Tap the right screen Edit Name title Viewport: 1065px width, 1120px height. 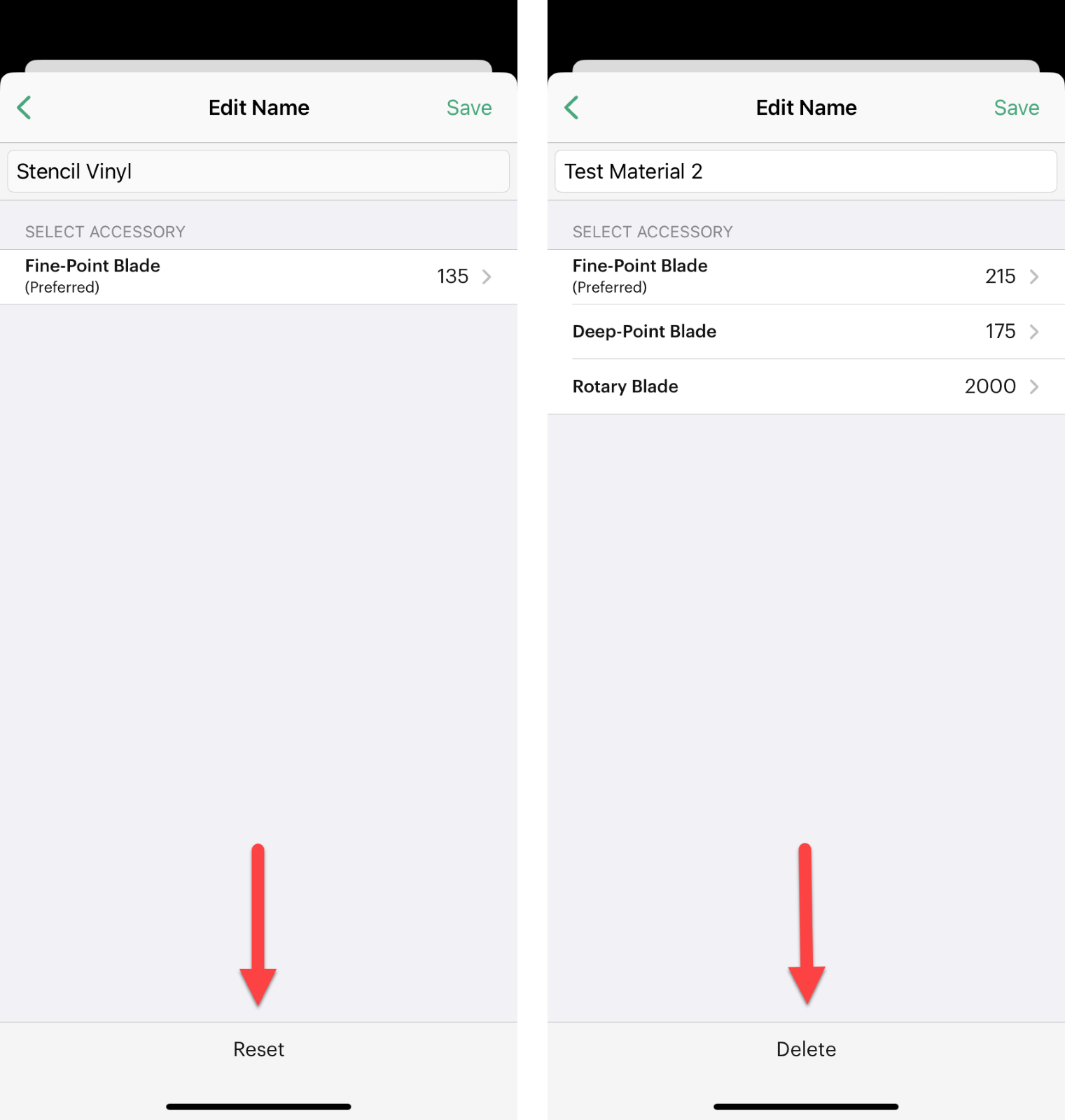tap(807, 108)
